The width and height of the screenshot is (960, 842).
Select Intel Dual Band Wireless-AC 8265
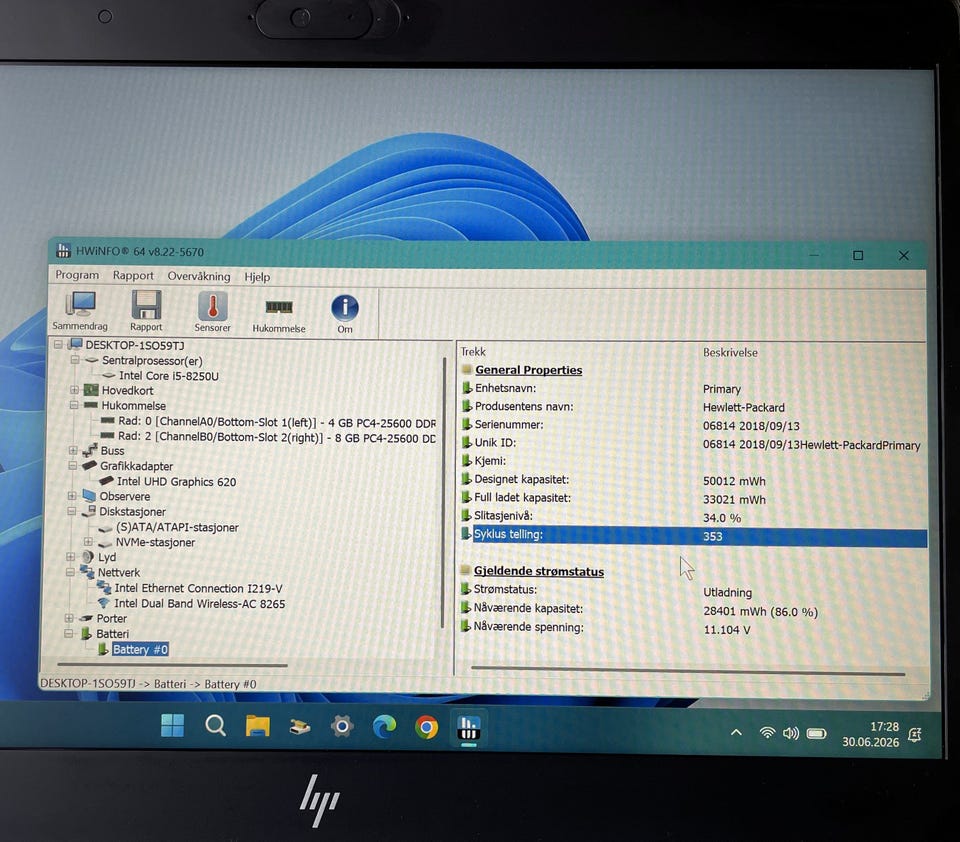(200, 604)
